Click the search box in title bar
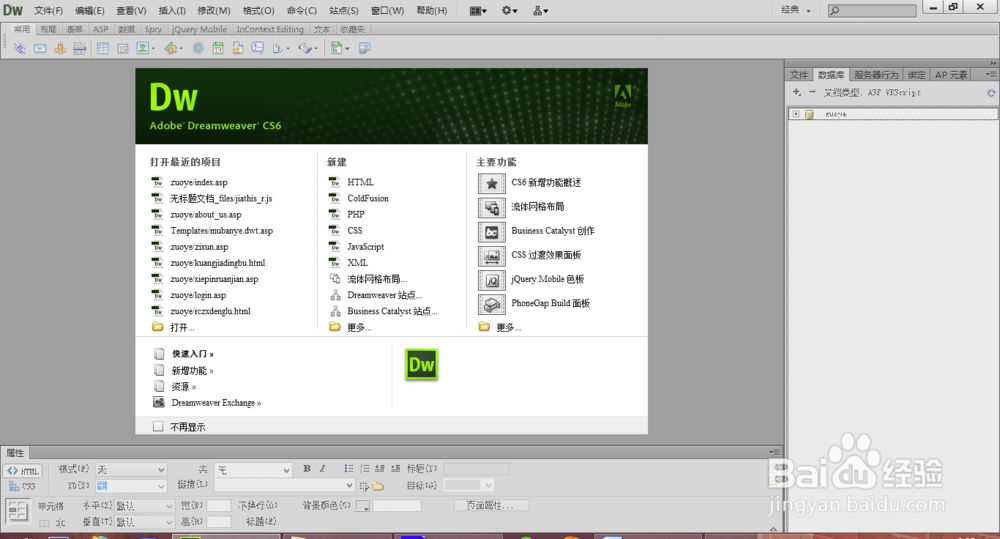The height and width of the screenshot is (539, 1000). coord(872,10)
